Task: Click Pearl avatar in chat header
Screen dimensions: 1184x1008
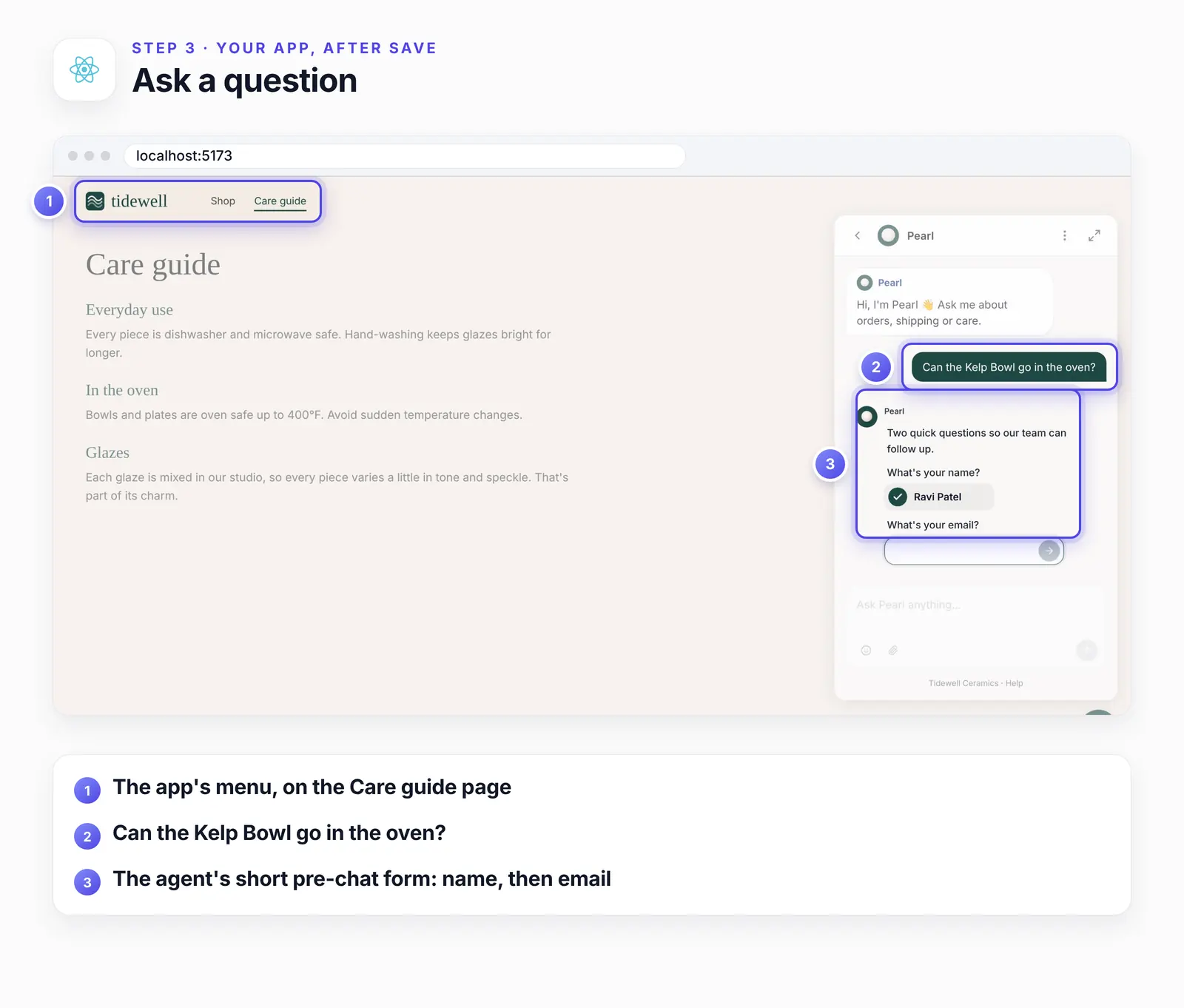Action: click(888, 235)
